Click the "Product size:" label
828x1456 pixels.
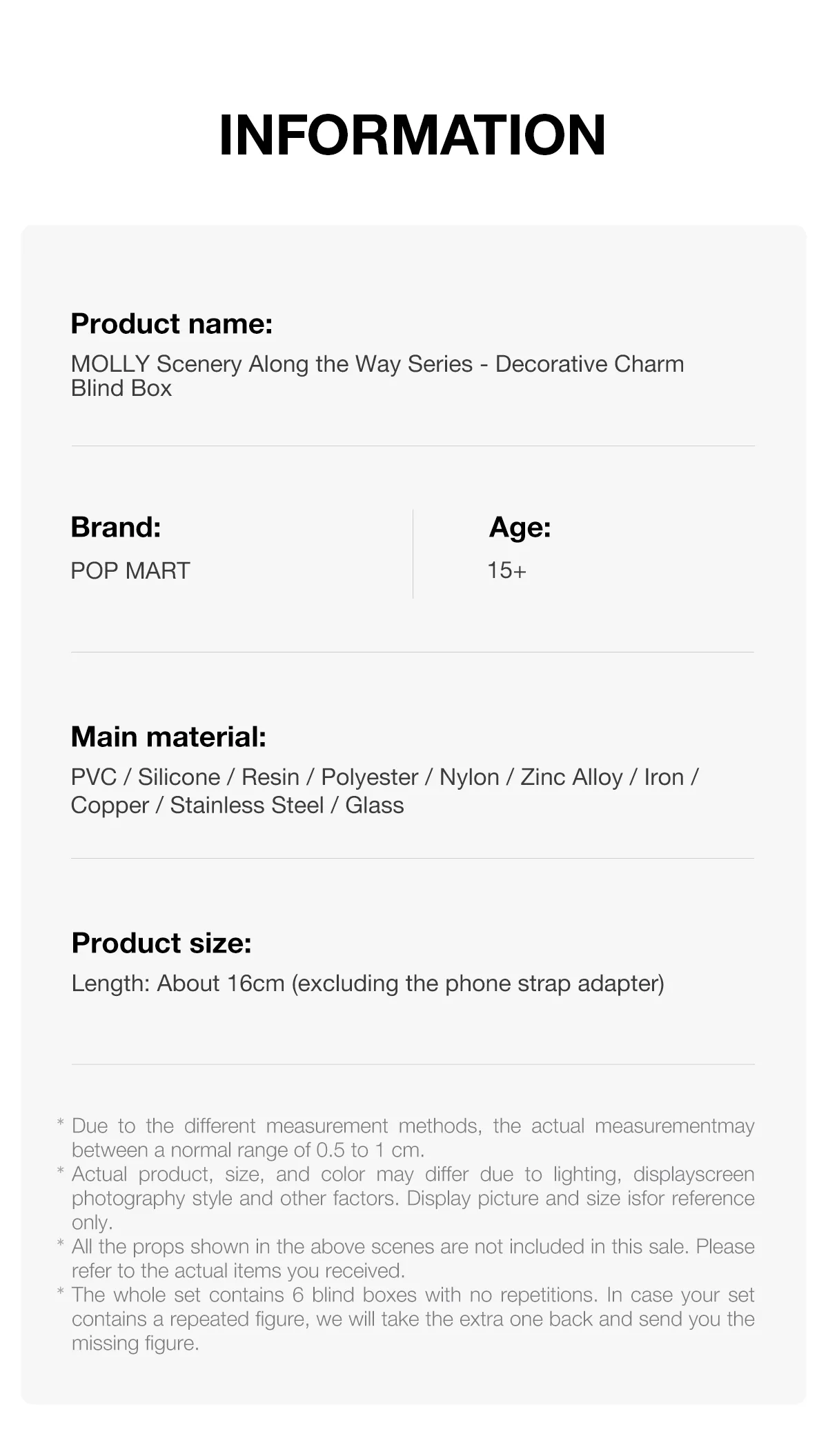[x=161, y=943]
